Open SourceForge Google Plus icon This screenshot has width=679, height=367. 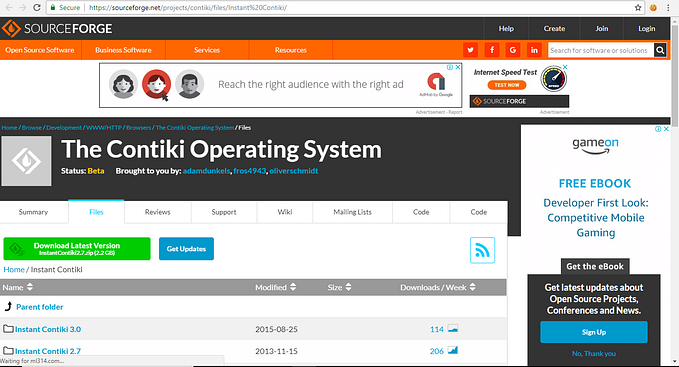pyautogui.click(x=513, y=50)
